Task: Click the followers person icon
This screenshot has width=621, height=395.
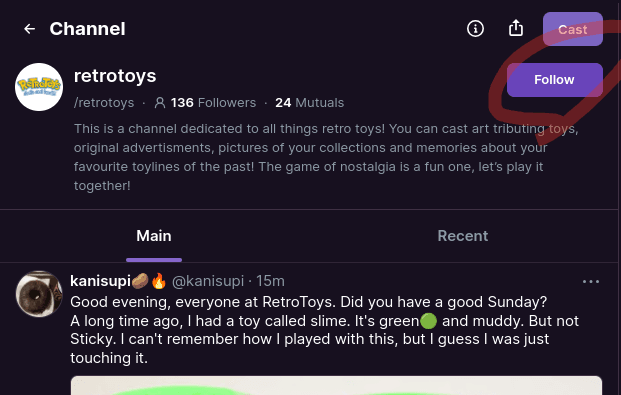Action: [160, 103]
